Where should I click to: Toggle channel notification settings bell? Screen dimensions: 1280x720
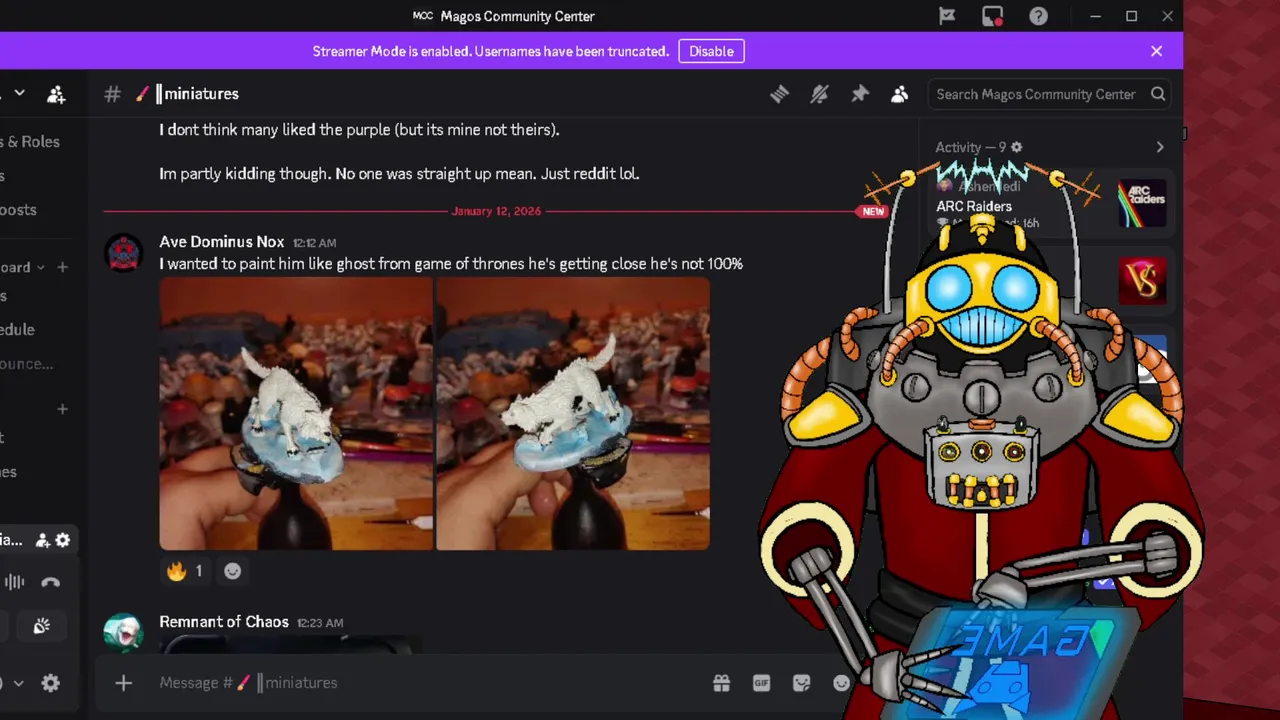point(820,94)
